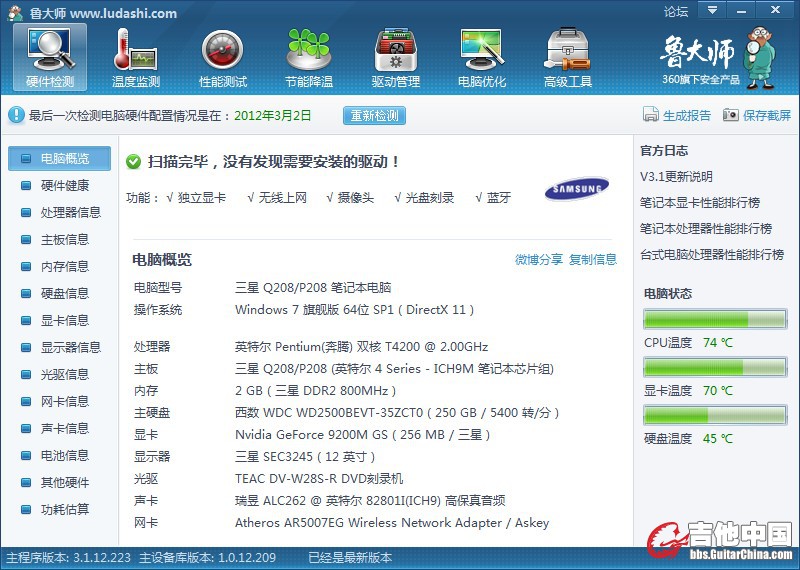Click the blue info exclamation icon
Screen dimensions: 800x570
pos(16,115)
